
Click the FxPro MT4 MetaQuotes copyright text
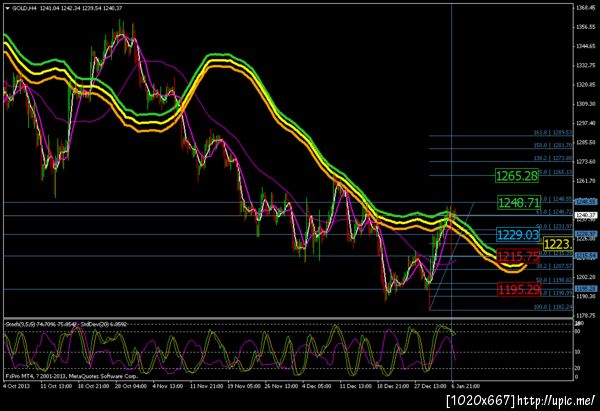(72, 376)
